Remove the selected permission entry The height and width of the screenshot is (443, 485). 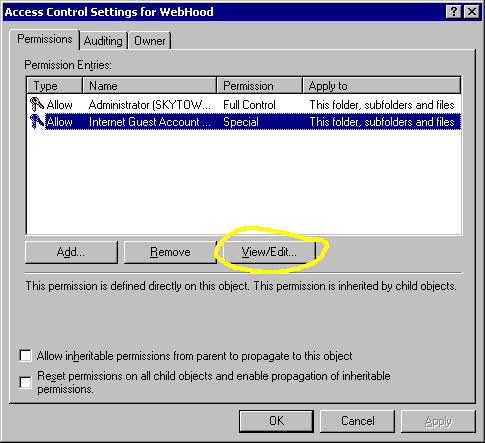point(170,252)
